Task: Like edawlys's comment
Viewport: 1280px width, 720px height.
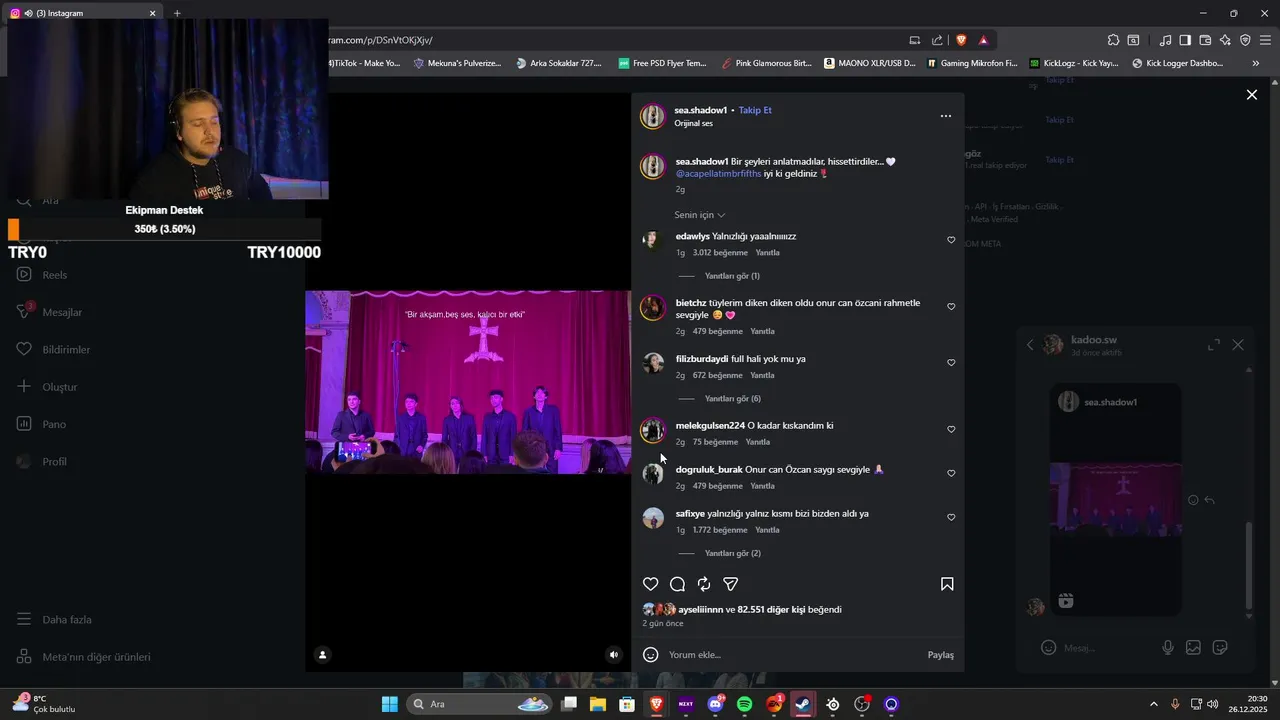Action: click(x=951, y=240)
